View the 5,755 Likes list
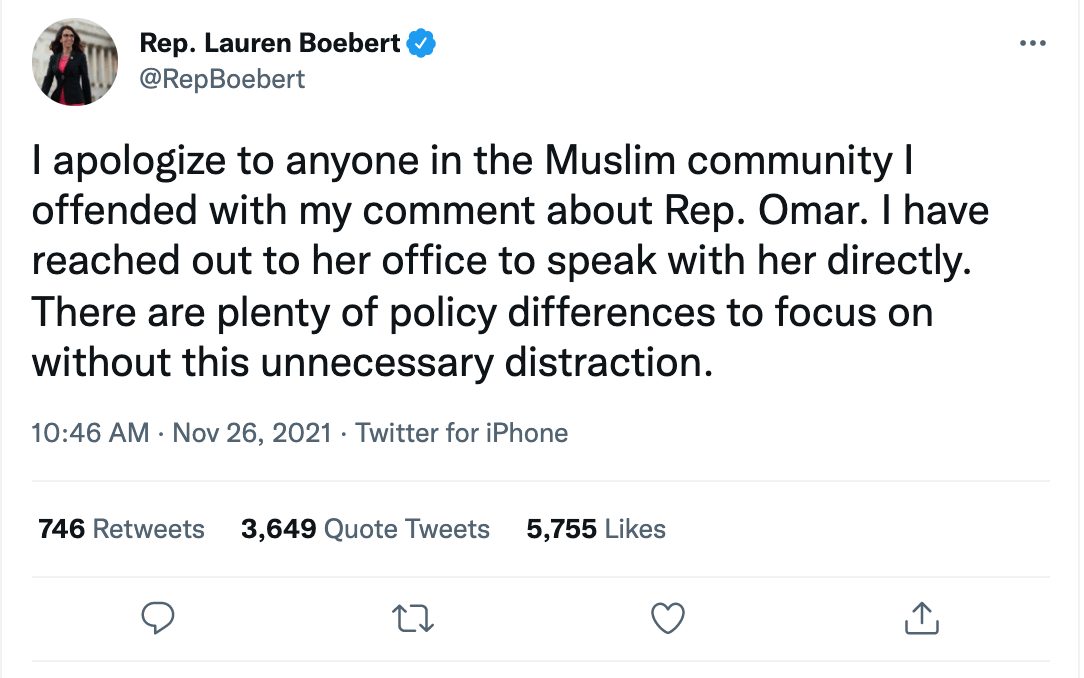1084x678 pixels. pyautogui.click(x=596, y=529)
